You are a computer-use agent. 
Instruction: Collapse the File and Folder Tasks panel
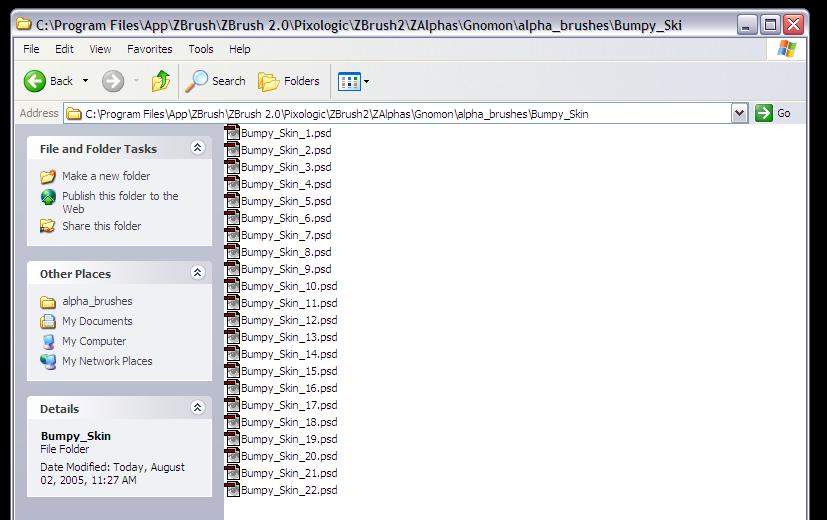197,148
